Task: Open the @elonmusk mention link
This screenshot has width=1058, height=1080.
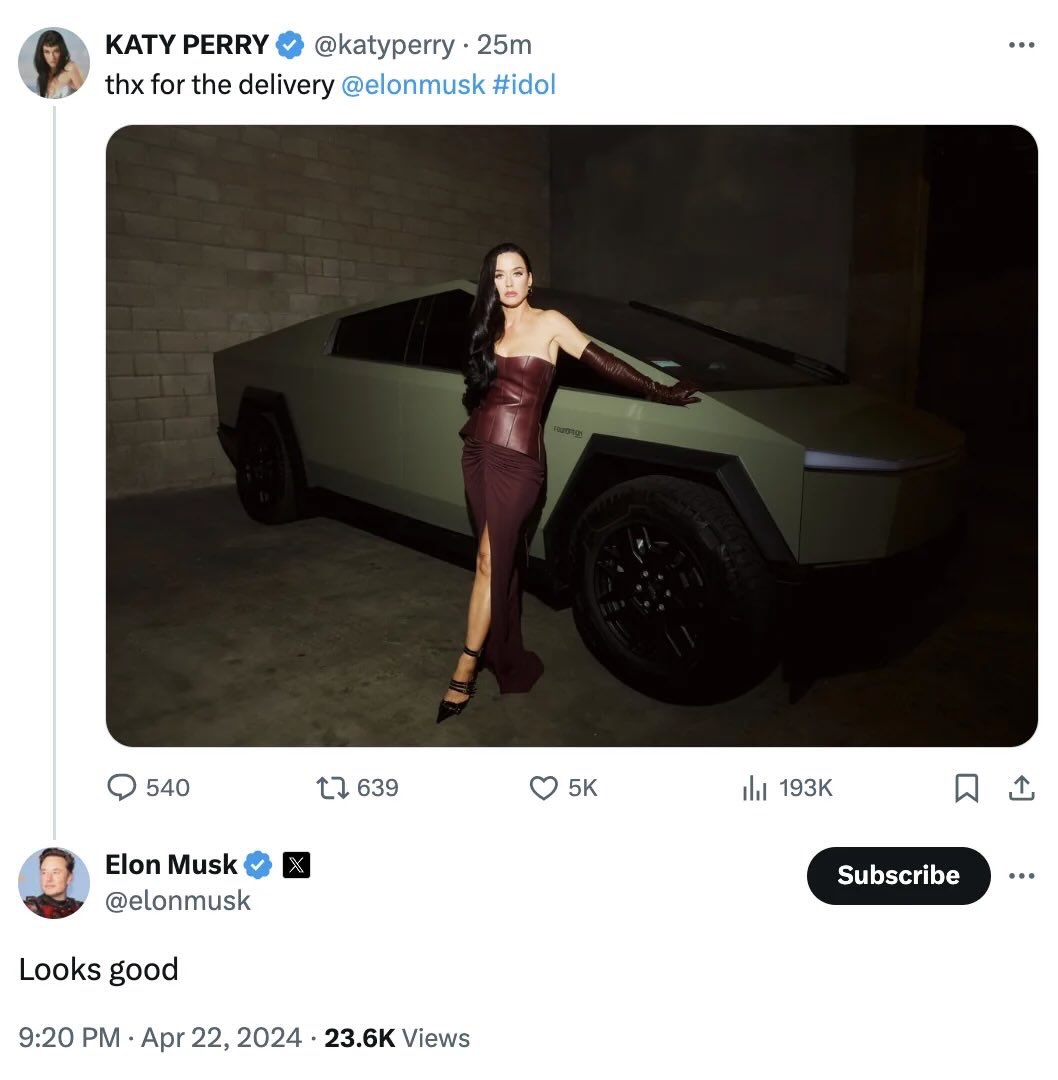Action: (x=413, y=85)
